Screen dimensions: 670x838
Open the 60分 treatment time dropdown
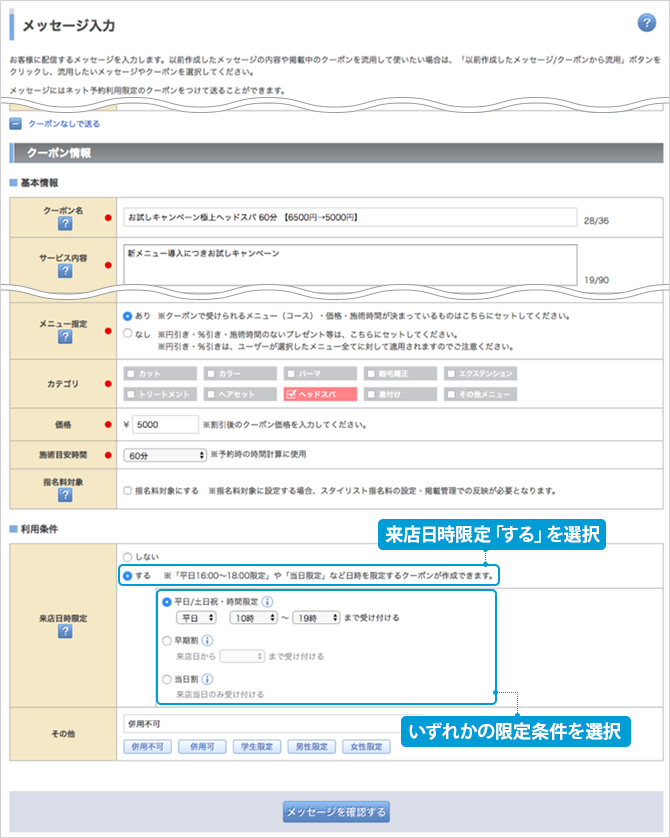[164, 454]
